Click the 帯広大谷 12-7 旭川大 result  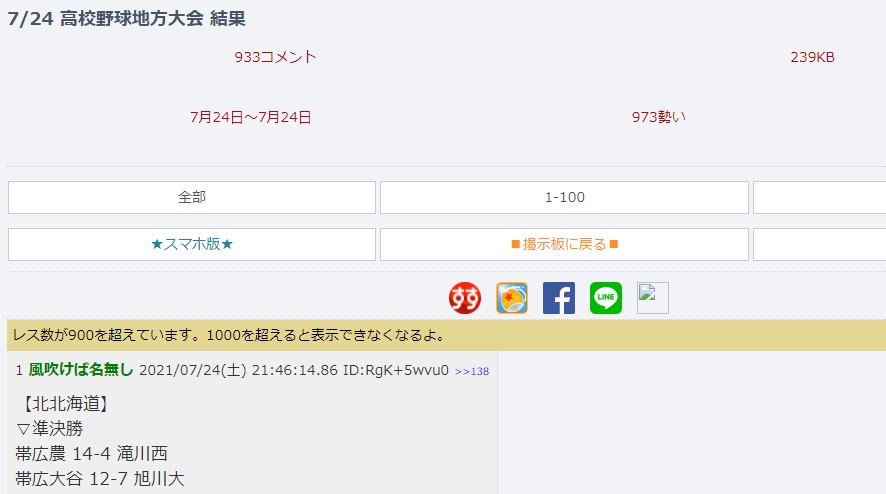(x=100, y=479)
